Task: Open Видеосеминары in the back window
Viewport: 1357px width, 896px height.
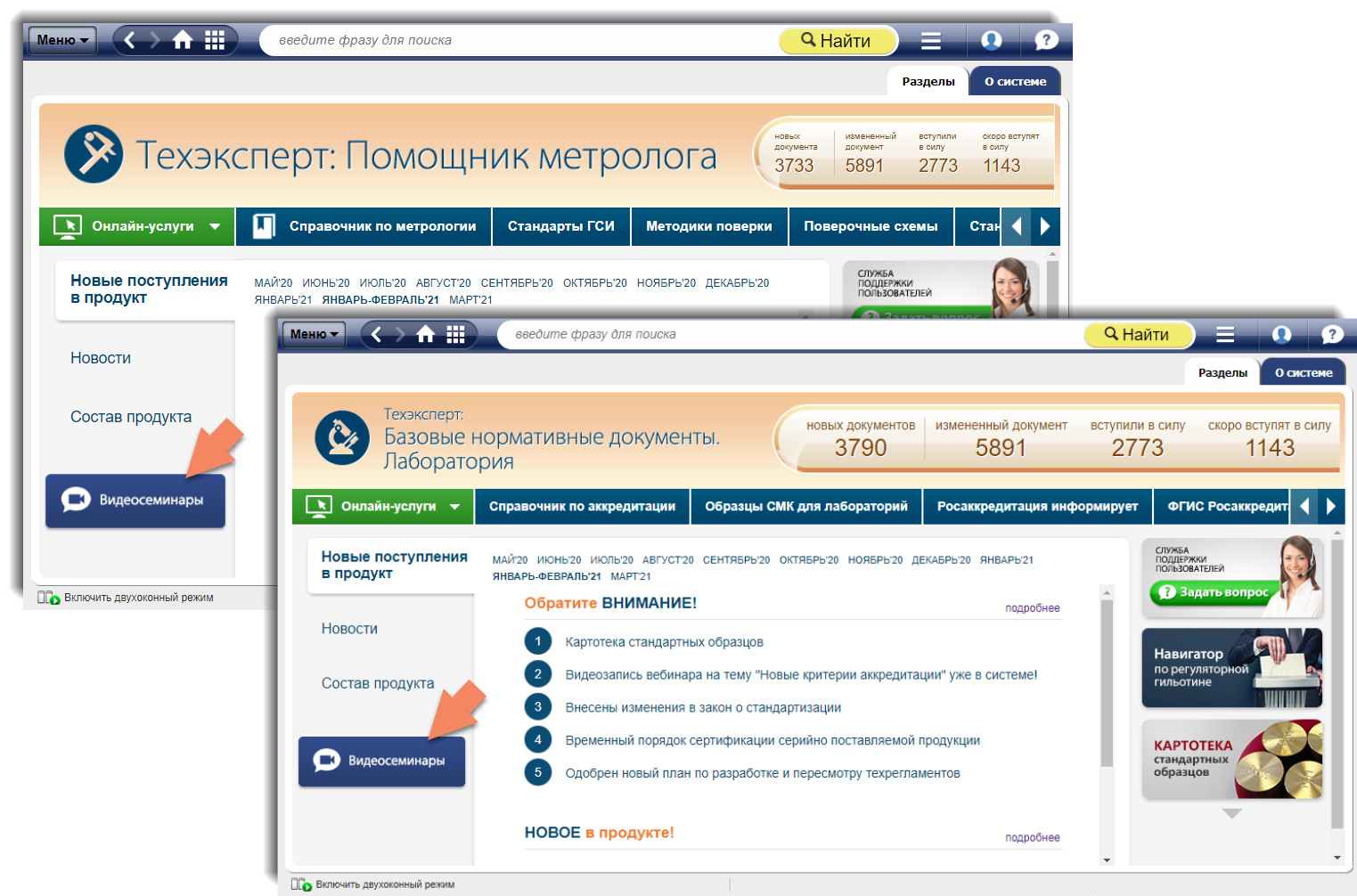Action: tap(135, 501)
